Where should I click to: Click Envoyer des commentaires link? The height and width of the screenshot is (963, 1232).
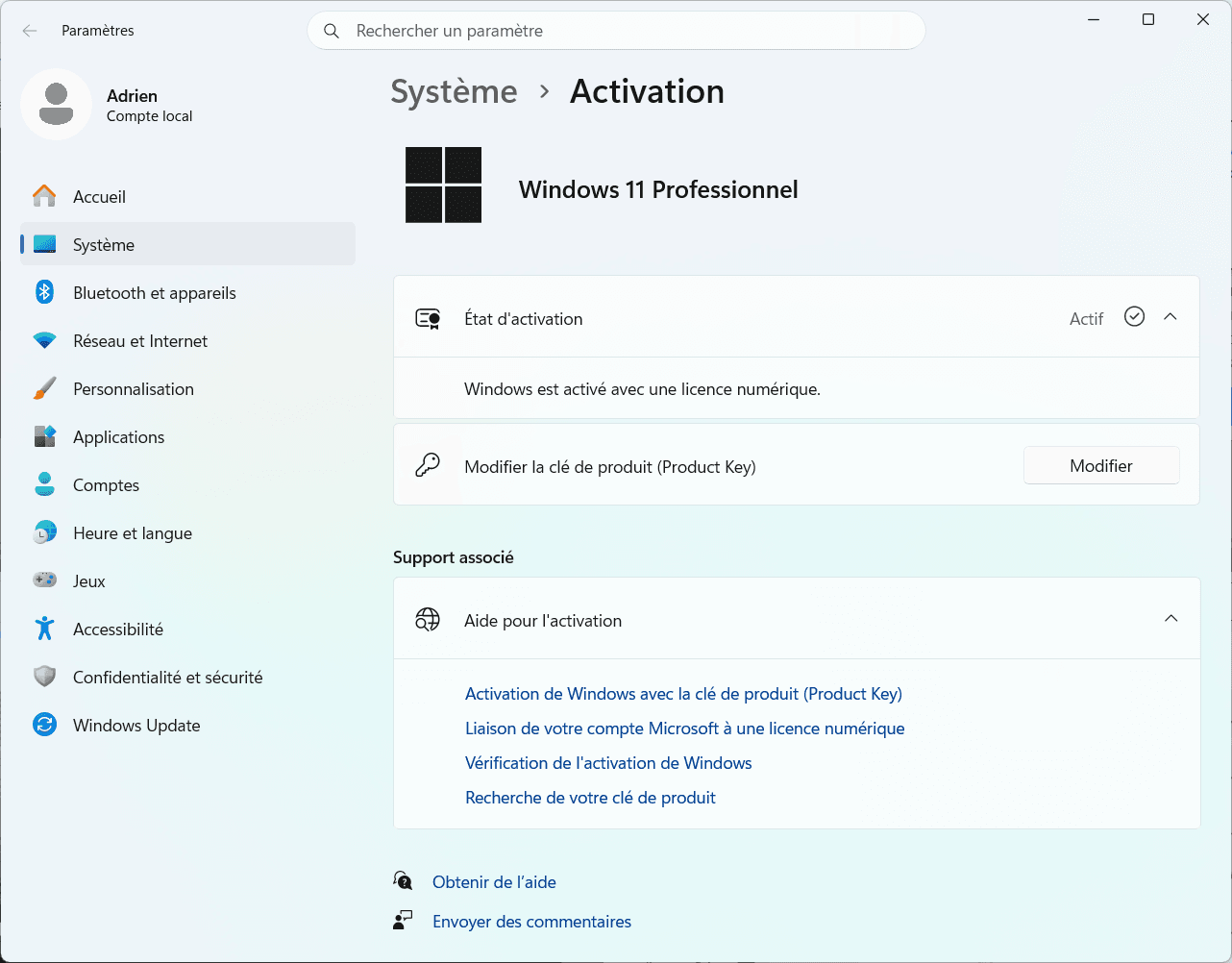[531, 922]
